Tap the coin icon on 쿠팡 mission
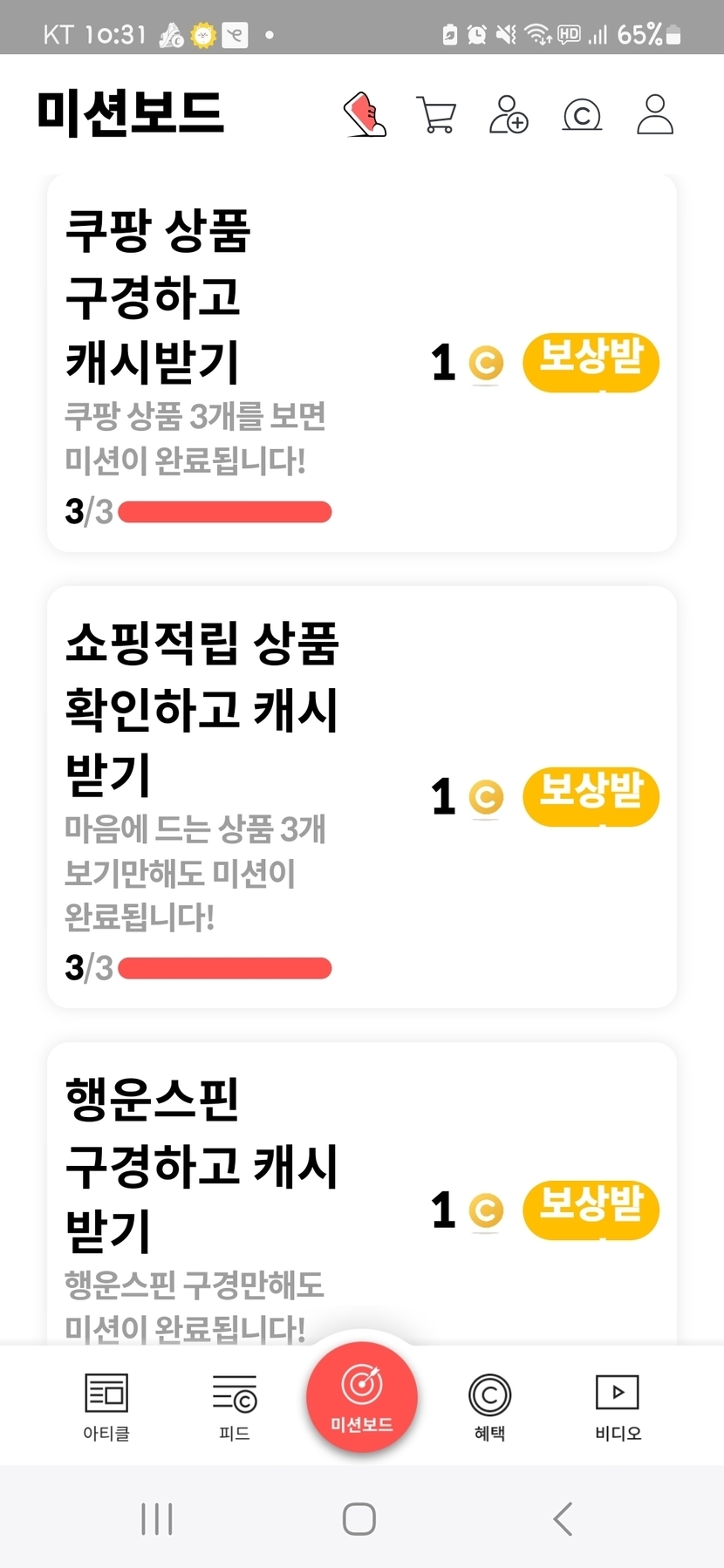Screen dimensions: 724x1568 pos(486,363)
